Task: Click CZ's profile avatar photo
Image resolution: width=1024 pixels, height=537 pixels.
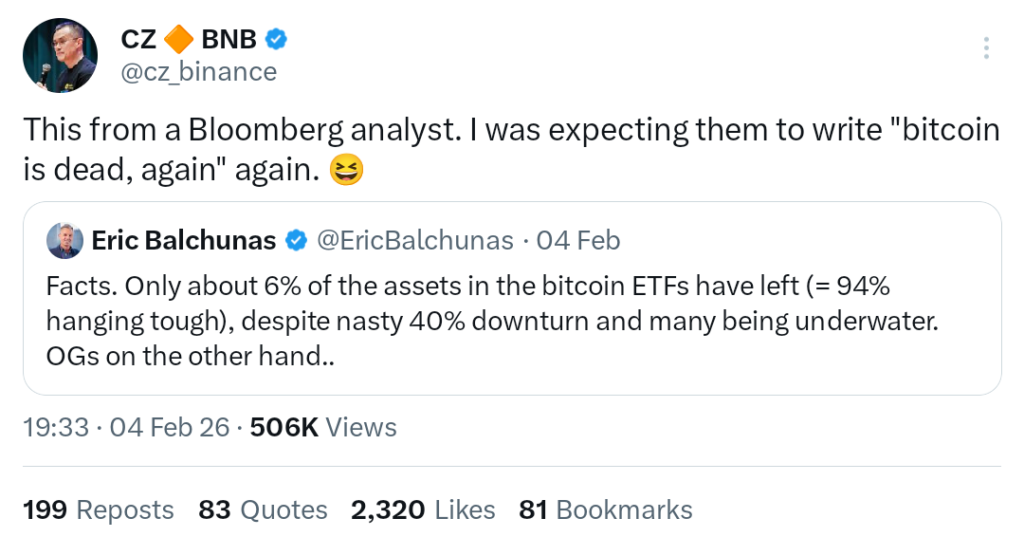Action: tap(60, 55)
